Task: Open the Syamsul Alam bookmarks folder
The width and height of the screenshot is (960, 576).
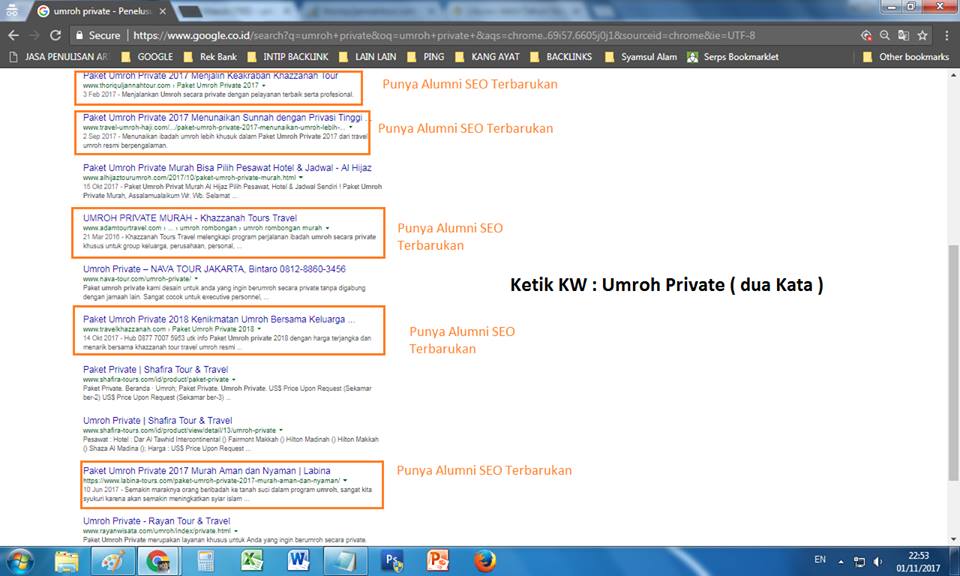Action: point(641,57)
